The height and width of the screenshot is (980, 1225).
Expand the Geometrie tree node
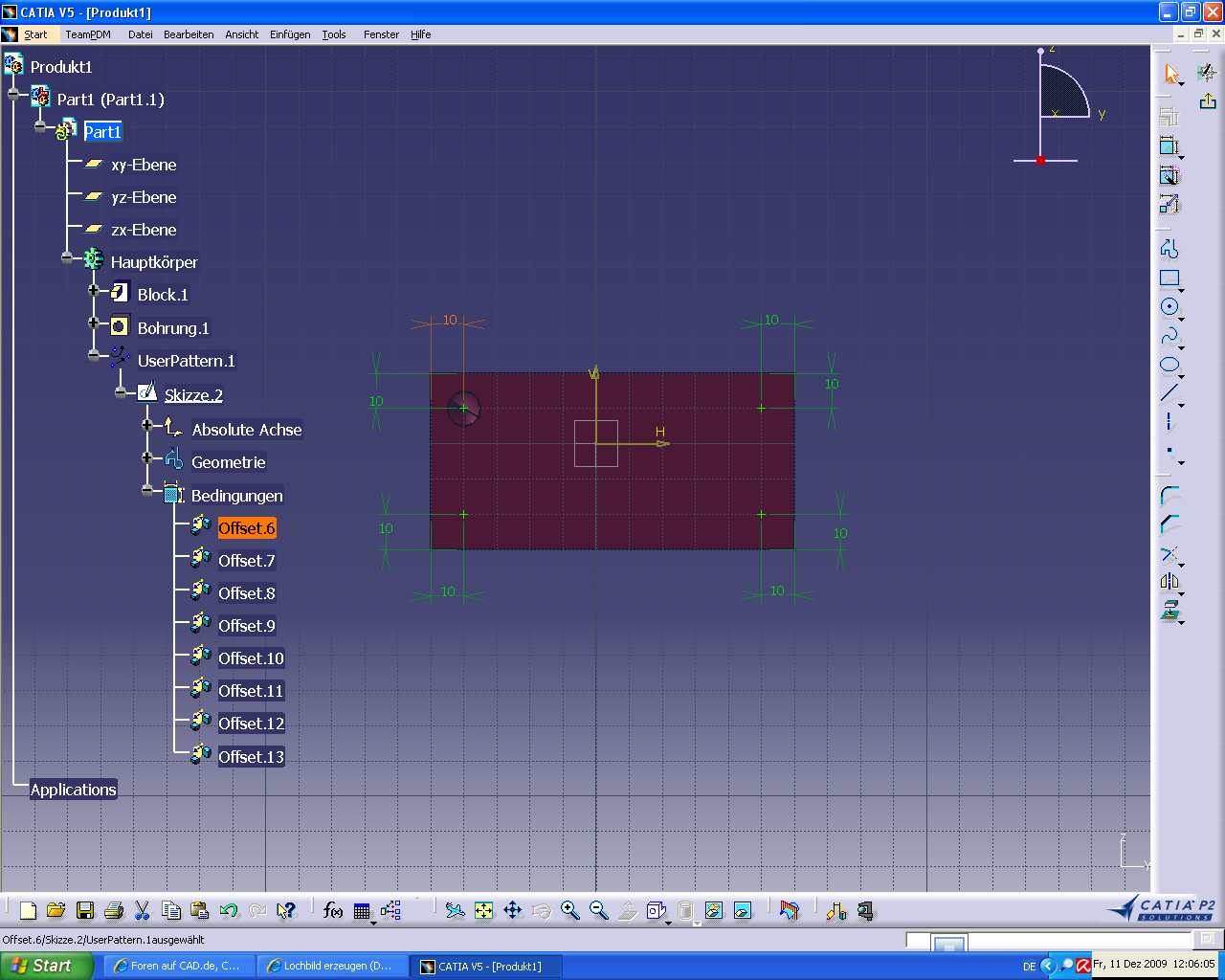[147, 457]
